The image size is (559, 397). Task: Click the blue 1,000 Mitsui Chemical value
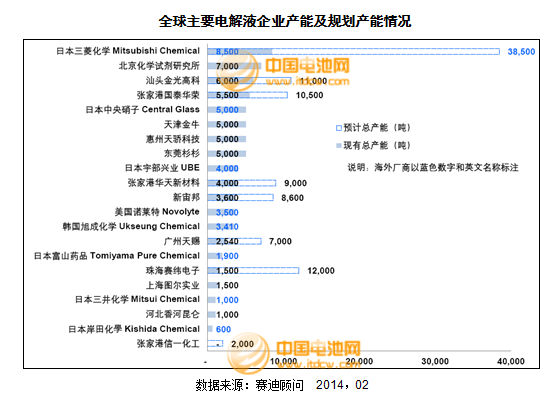(x=227, y=300)
